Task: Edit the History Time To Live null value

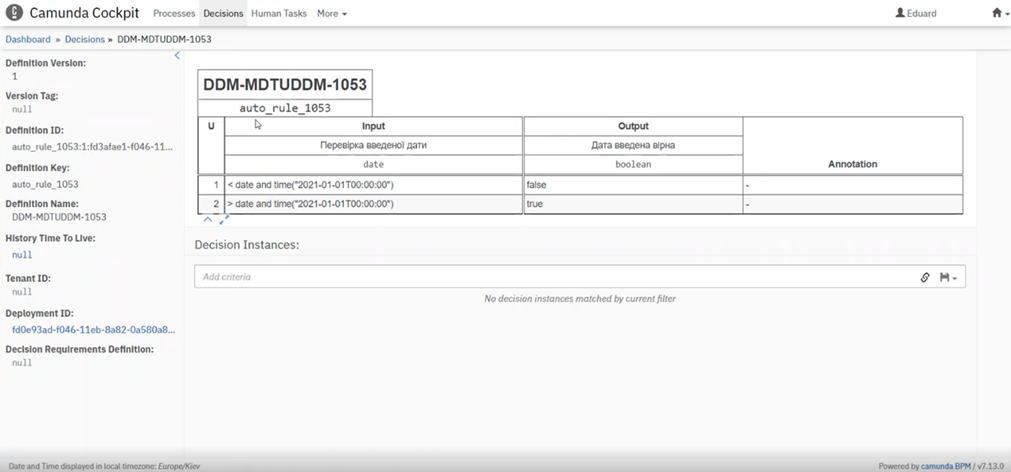Action: [x=22, y=255]
